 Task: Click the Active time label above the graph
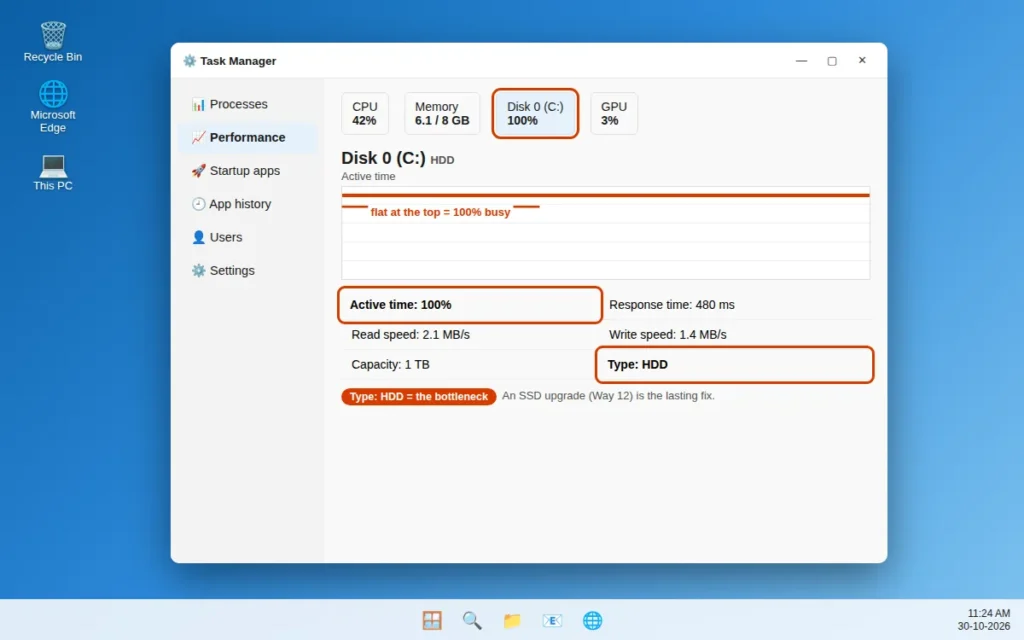tap(368, 176)
